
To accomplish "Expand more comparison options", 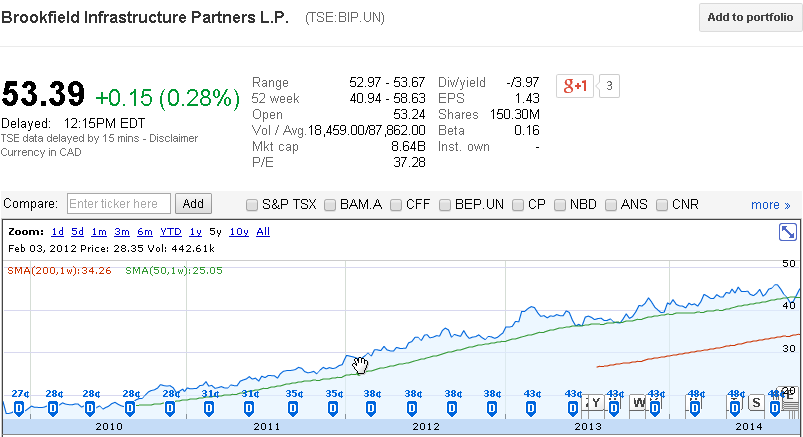I will tap(770, 205).
